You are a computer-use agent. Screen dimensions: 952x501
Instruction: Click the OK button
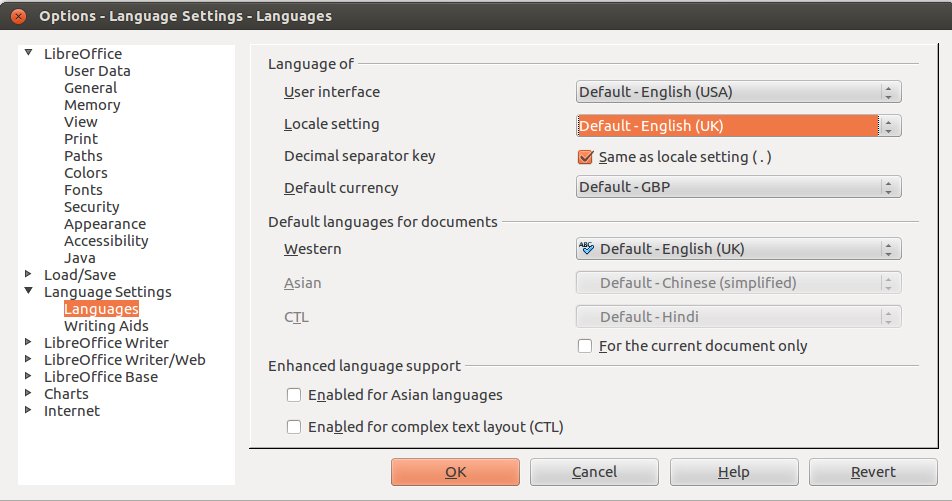click(455, 472)
